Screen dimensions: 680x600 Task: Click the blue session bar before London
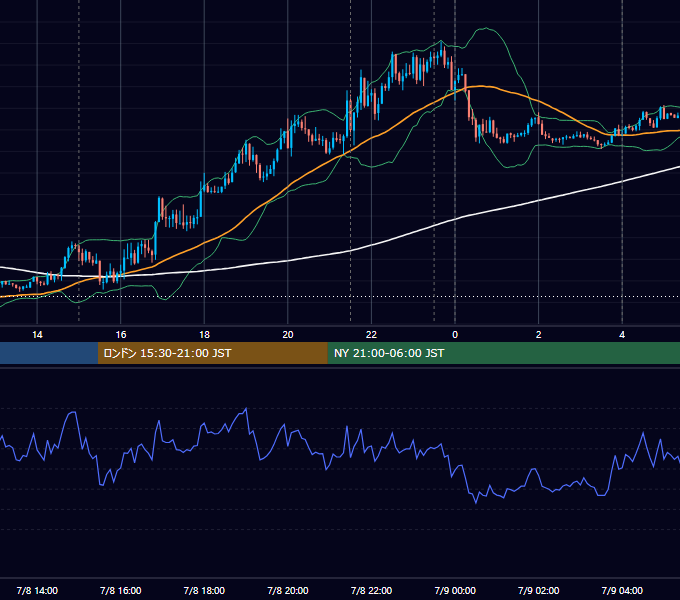click(x=49, y=353)
